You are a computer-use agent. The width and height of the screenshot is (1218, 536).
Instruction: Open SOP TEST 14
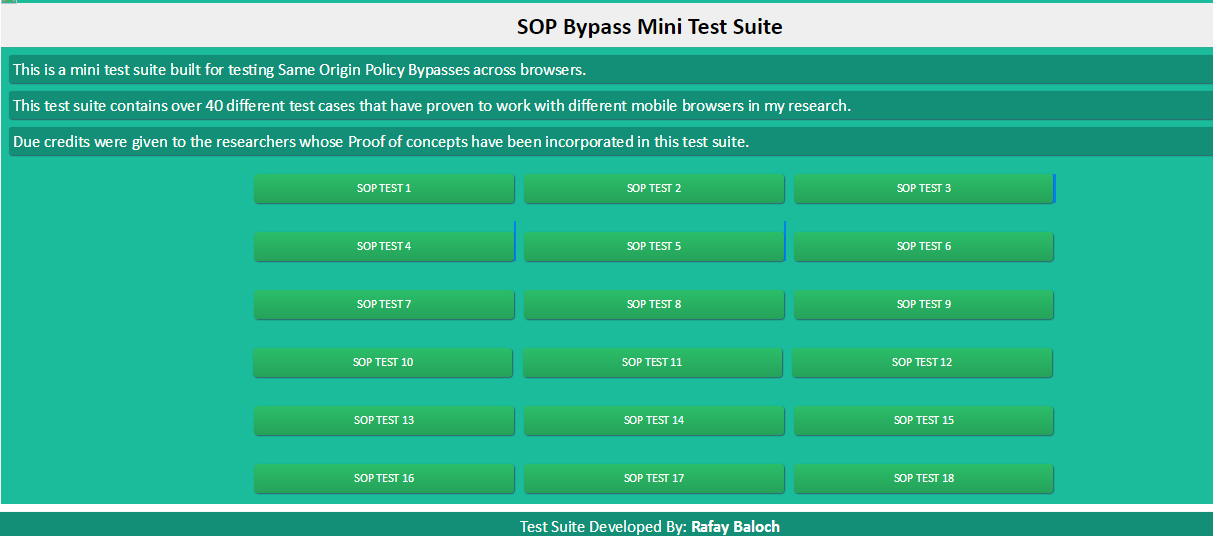(654, 420)
